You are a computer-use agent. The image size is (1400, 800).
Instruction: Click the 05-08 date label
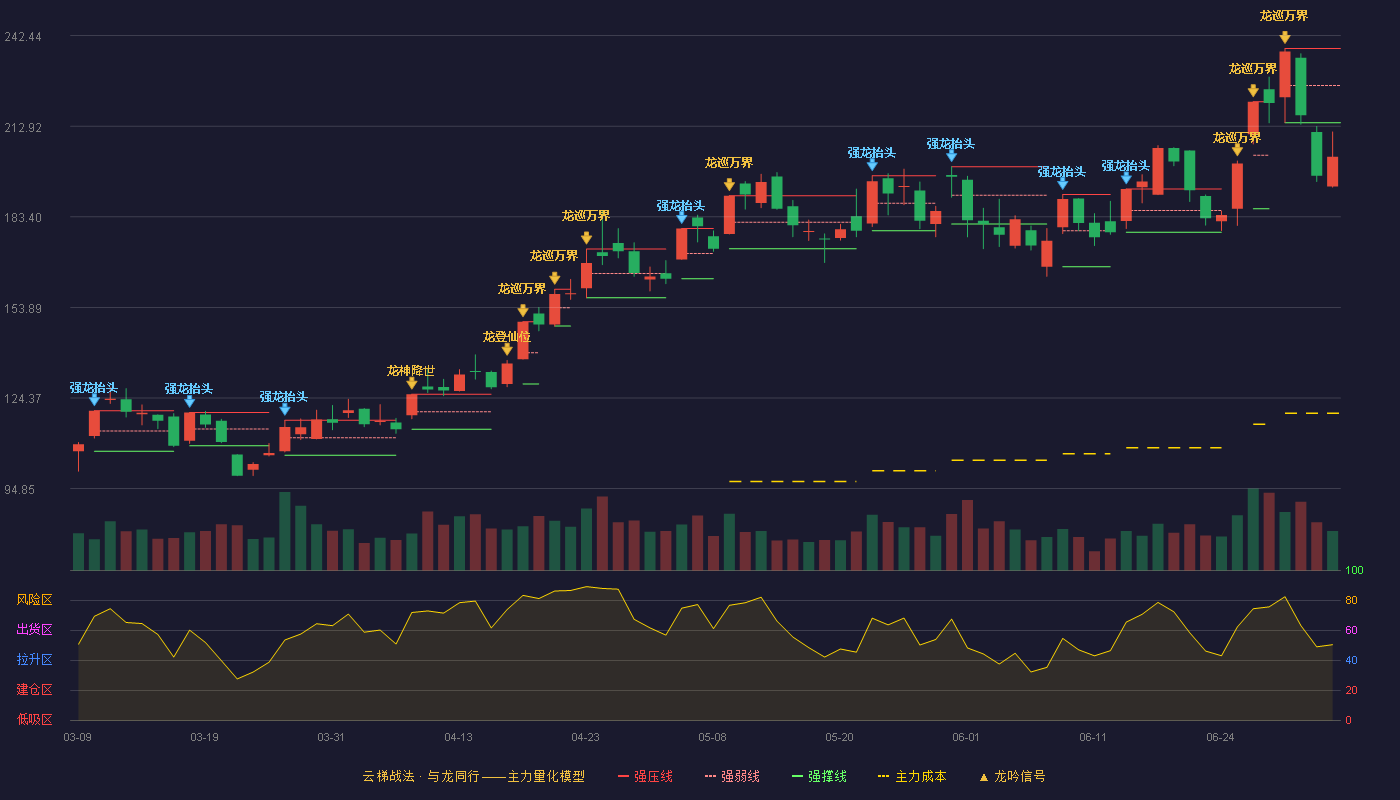click(x=713, y=737)
